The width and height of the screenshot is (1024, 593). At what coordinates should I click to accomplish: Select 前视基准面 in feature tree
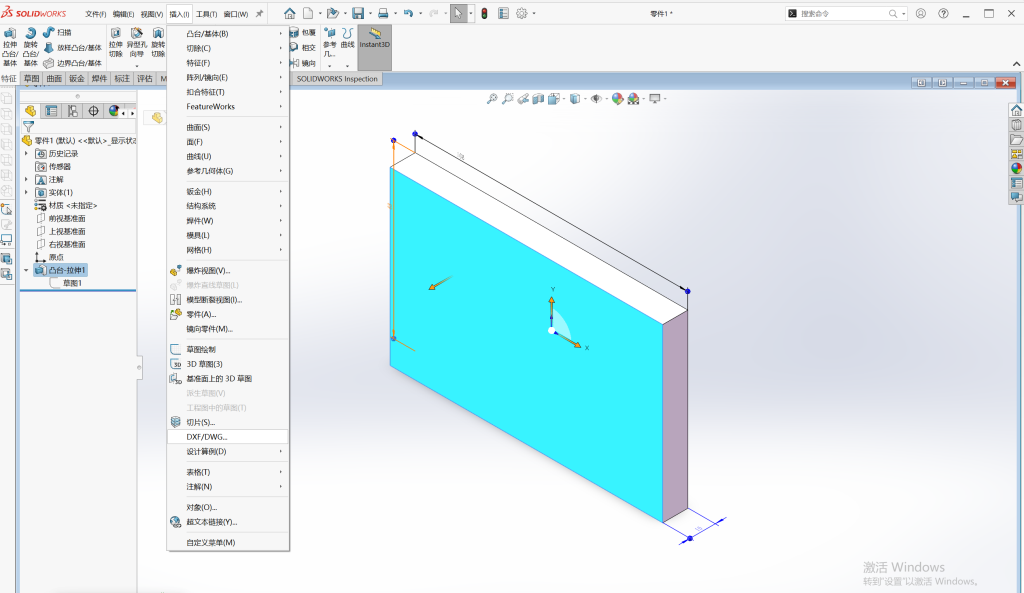[x=60, y=219]
